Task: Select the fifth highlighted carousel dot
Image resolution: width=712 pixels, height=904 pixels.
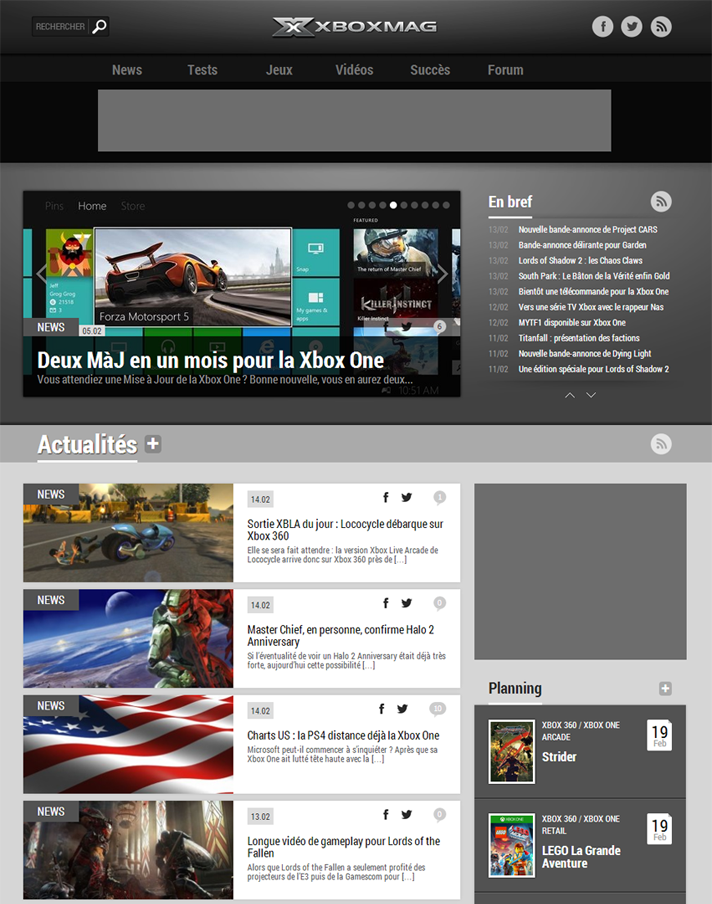Action: point(393,205)
